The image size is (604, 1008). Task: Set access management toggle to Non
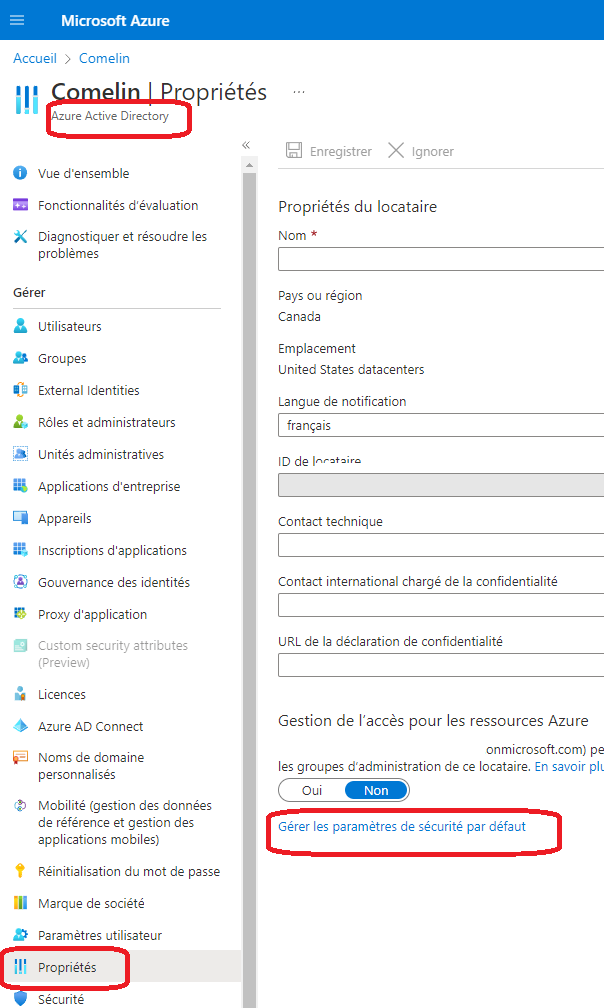376,790
